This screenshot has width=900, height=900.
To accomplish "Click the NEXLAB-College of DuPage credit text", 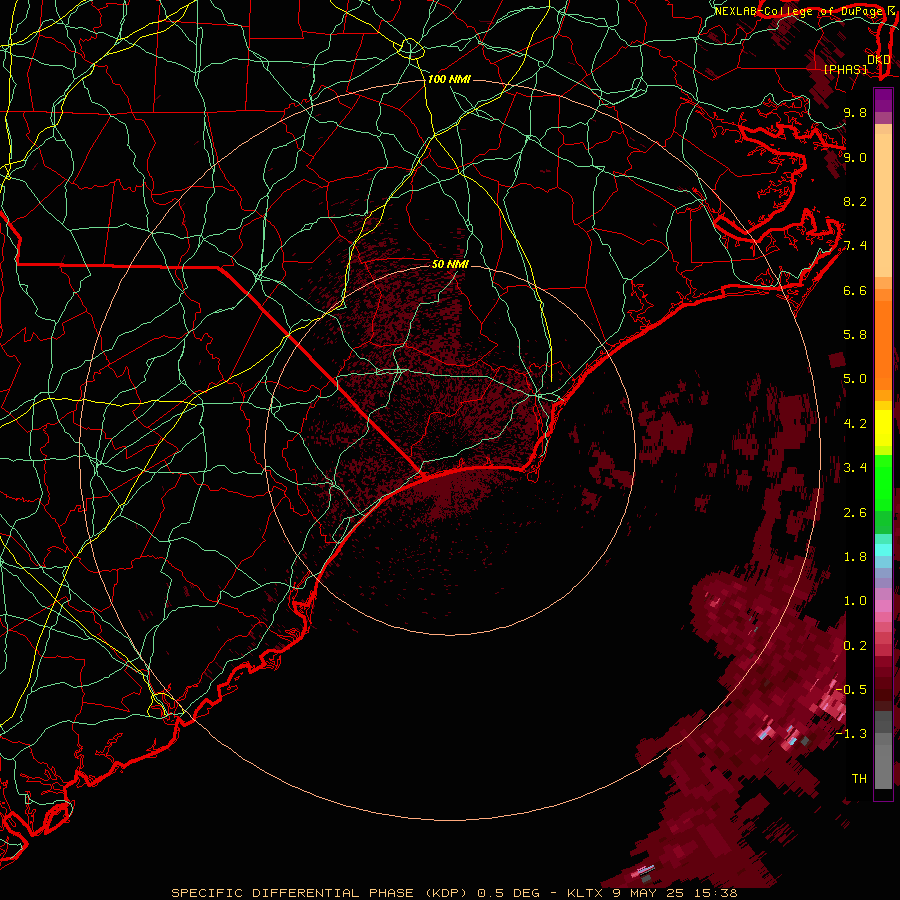I will [x=800, y=11].
